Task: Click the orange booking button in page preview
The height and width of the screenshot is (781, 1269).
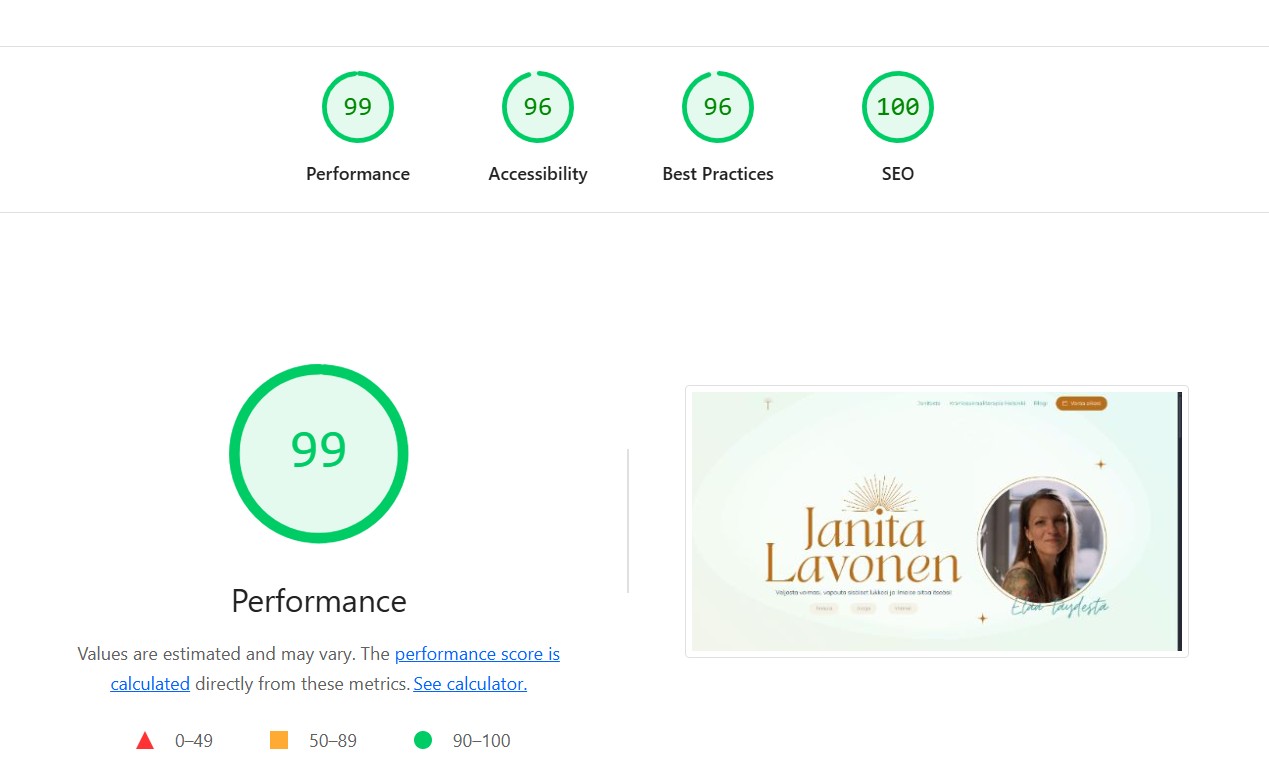Action: pos(1081,404)
